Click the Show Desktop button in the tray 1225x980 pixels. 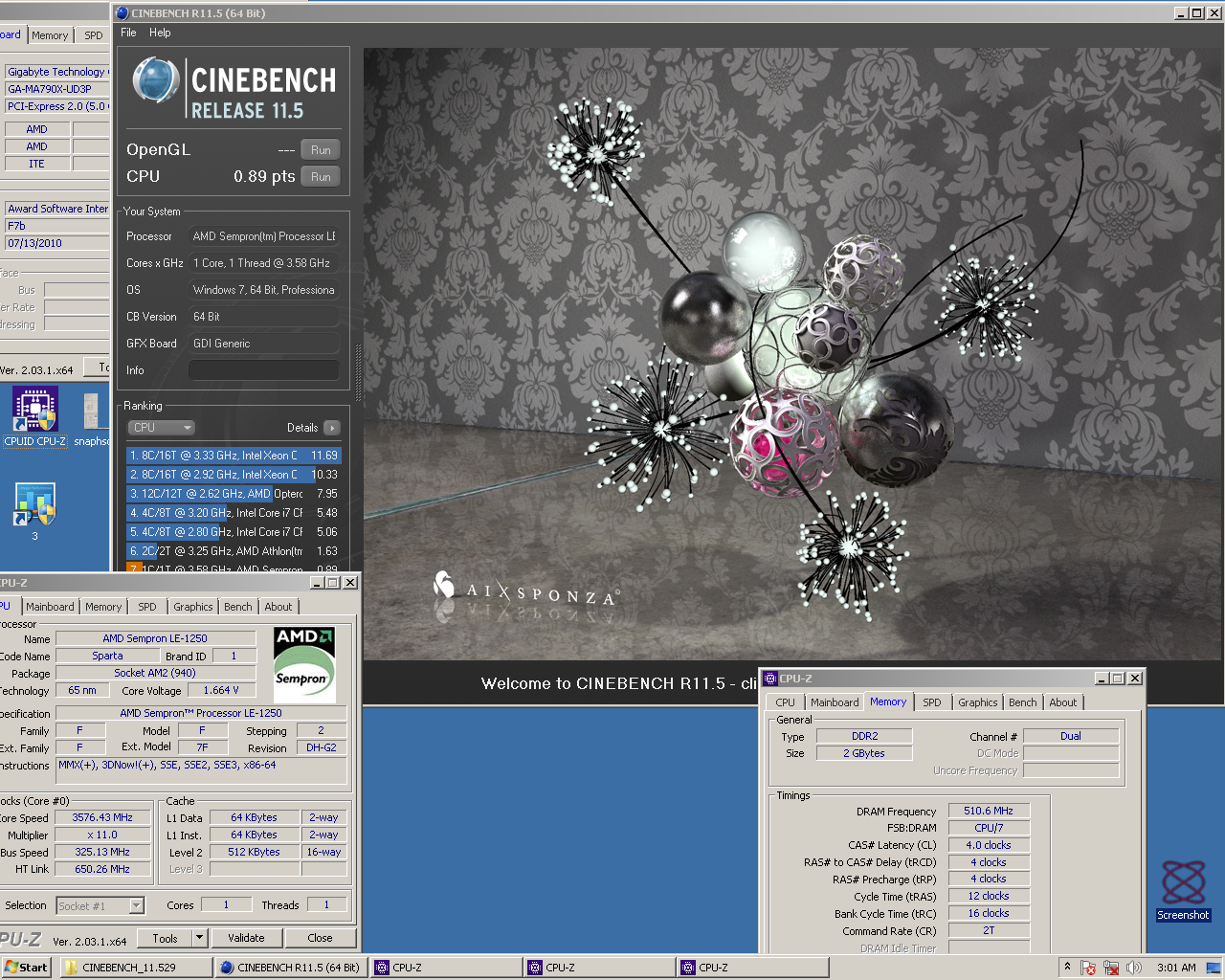click(x=1214, y=968)
